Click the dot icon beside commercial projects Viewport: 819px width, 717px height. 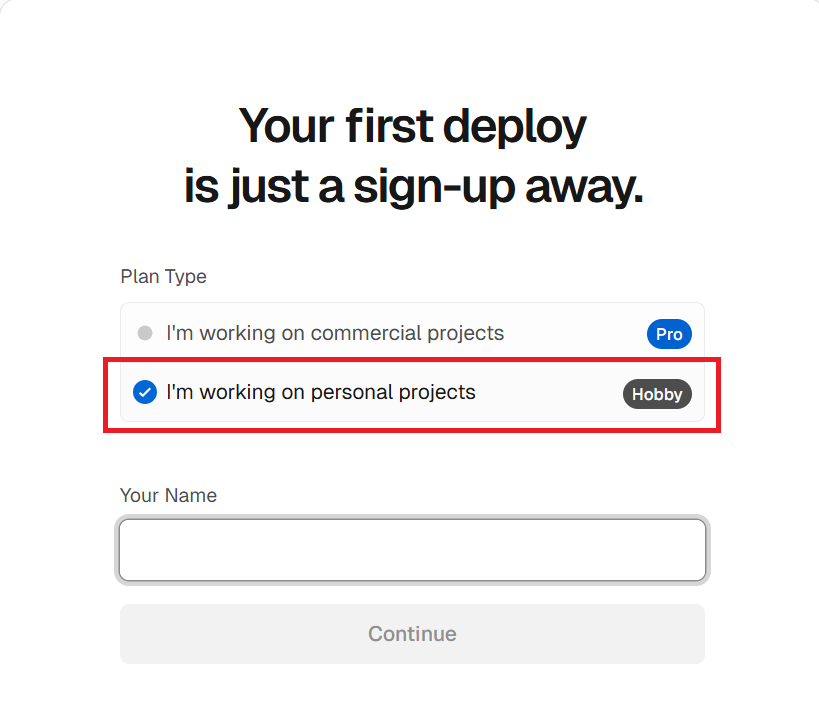(145, 333)
